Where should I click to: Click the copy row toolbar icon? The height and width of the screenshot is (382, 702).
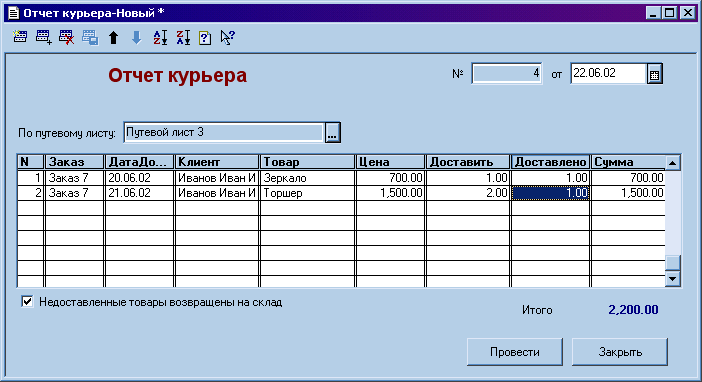coord(90,37)
